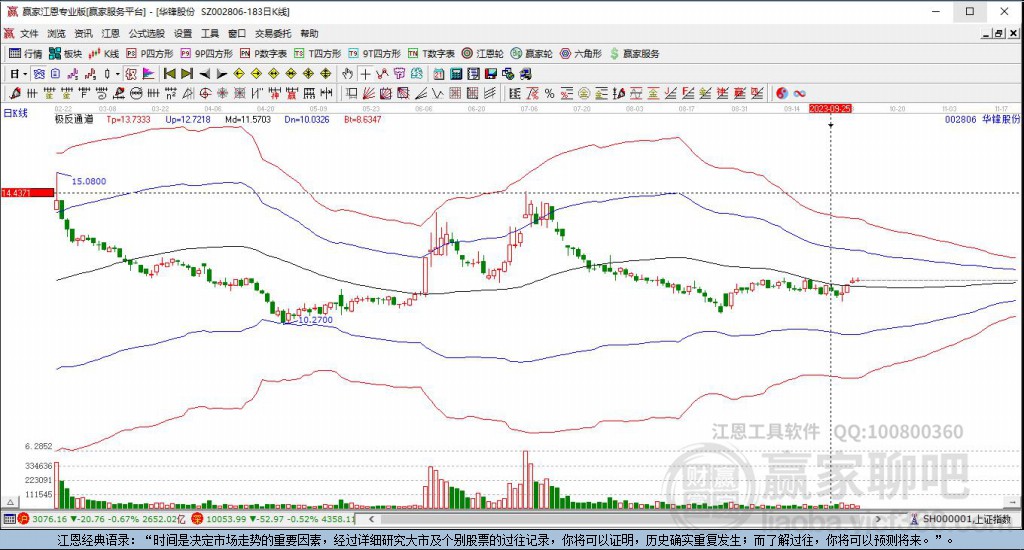Click the black left arrow step icon
Viewport: 1024px width, 550px height.
click(204, 74)
